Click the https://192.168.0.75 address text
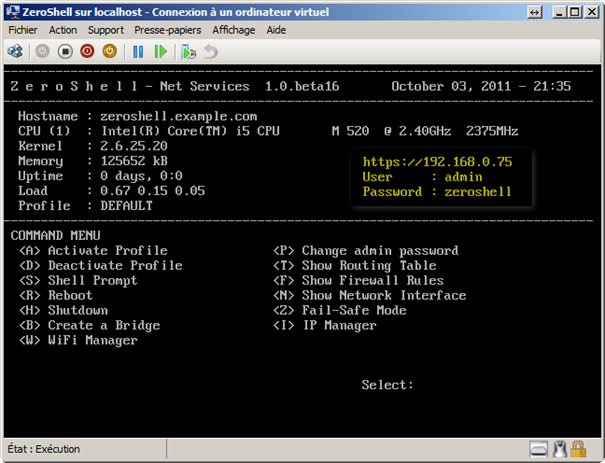Viewport: 605px width, 463px height. [437, 162]
